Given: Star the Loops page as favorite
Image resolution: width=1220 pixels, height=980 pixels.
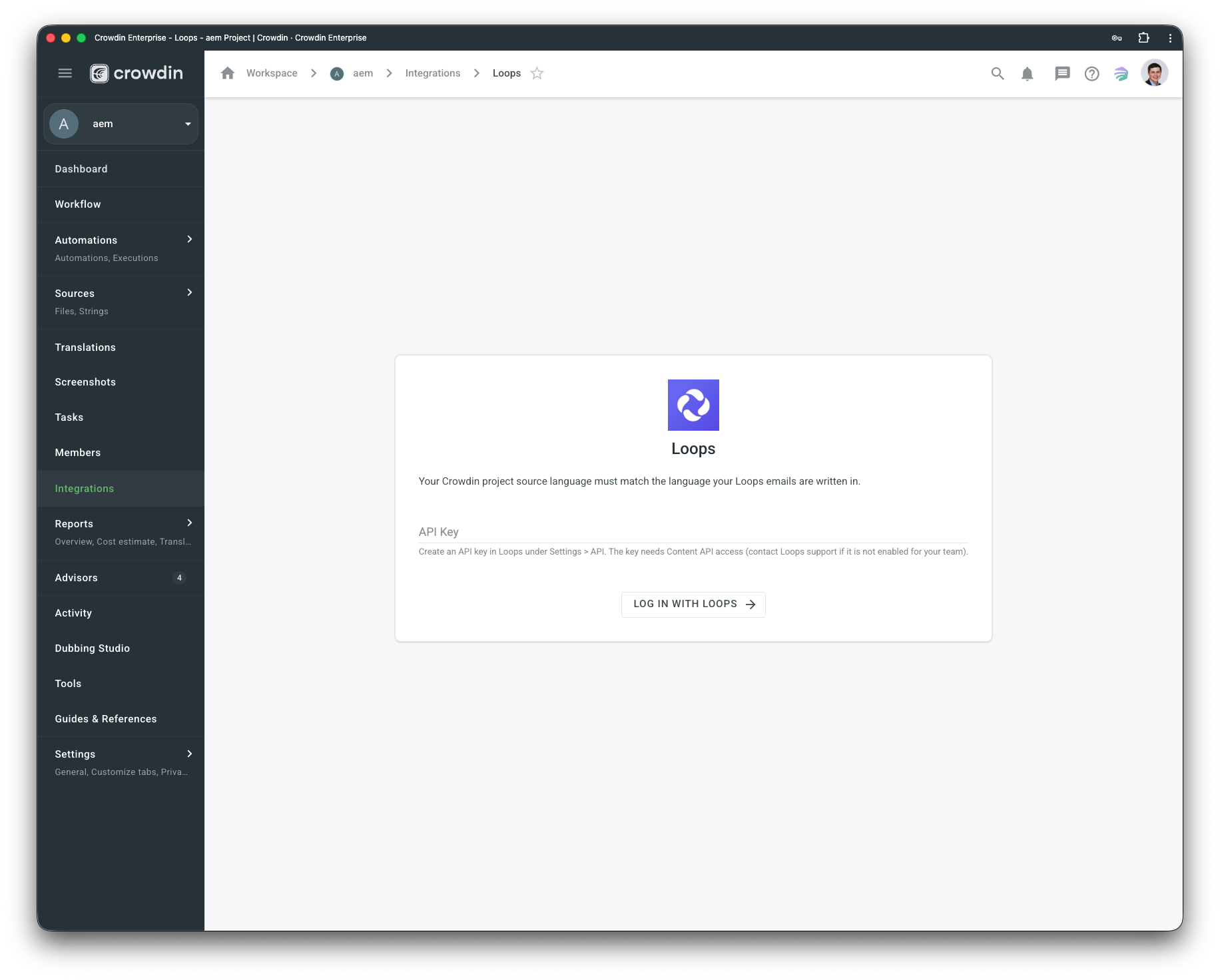Looking at the screenshot, I should pos(537,73).
